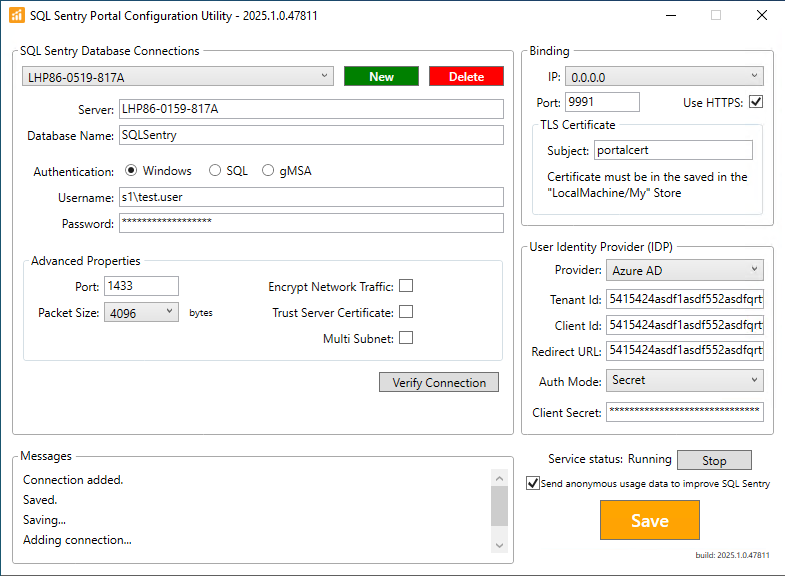Click the Verify Connection button
The width and height of the screenshot is (785, 576).
(x=439, y=382)
